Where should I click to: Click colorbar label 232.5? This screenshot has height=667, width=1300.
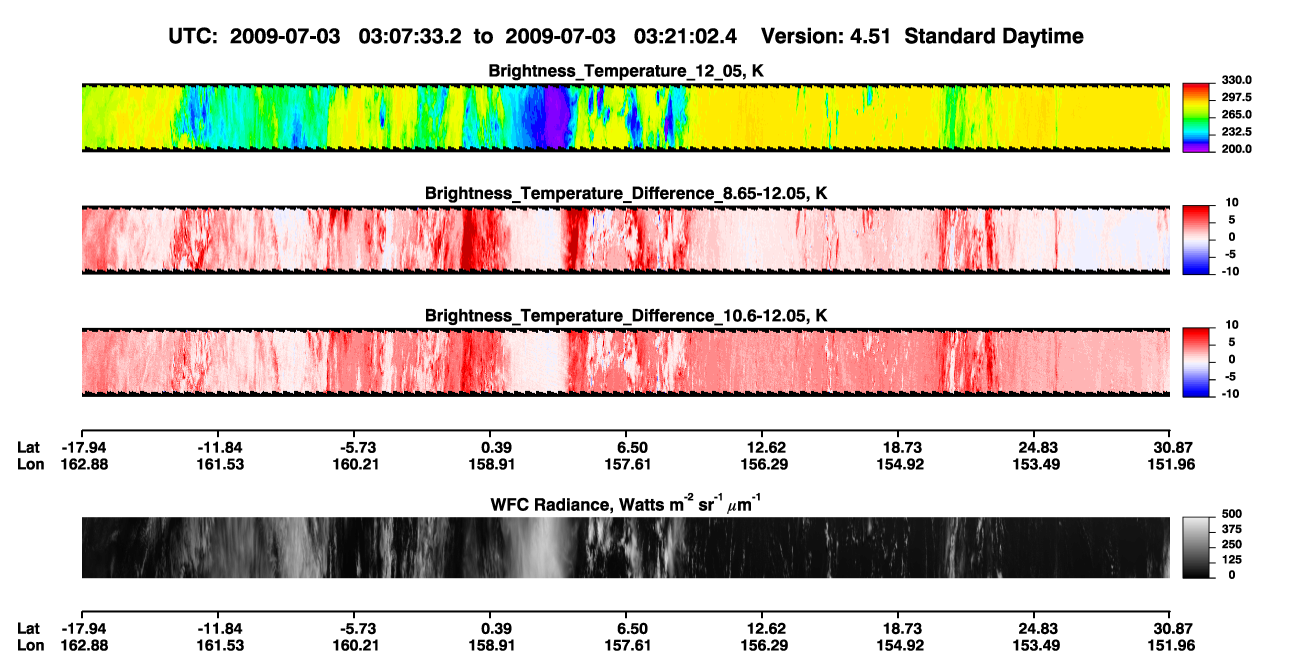(1237, 131)
